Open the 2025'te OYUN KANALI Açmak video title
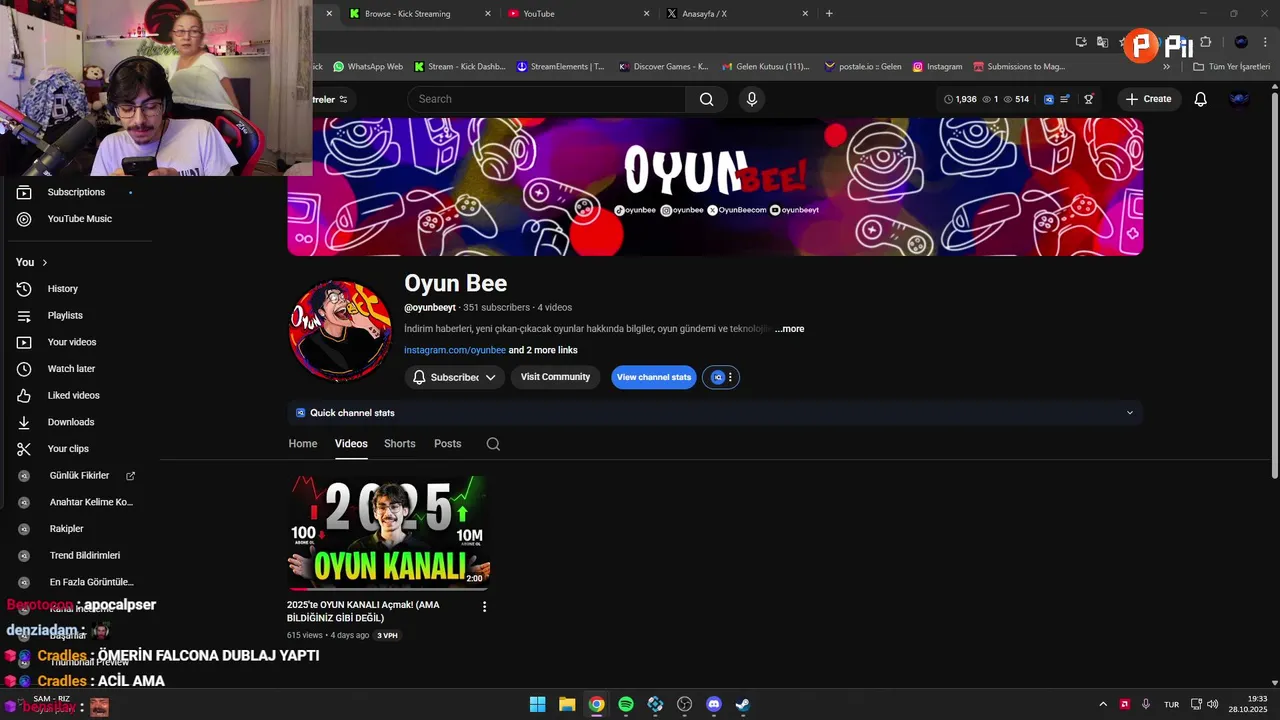The height and width of the screenshot is (720, 1280). point(363,611)
